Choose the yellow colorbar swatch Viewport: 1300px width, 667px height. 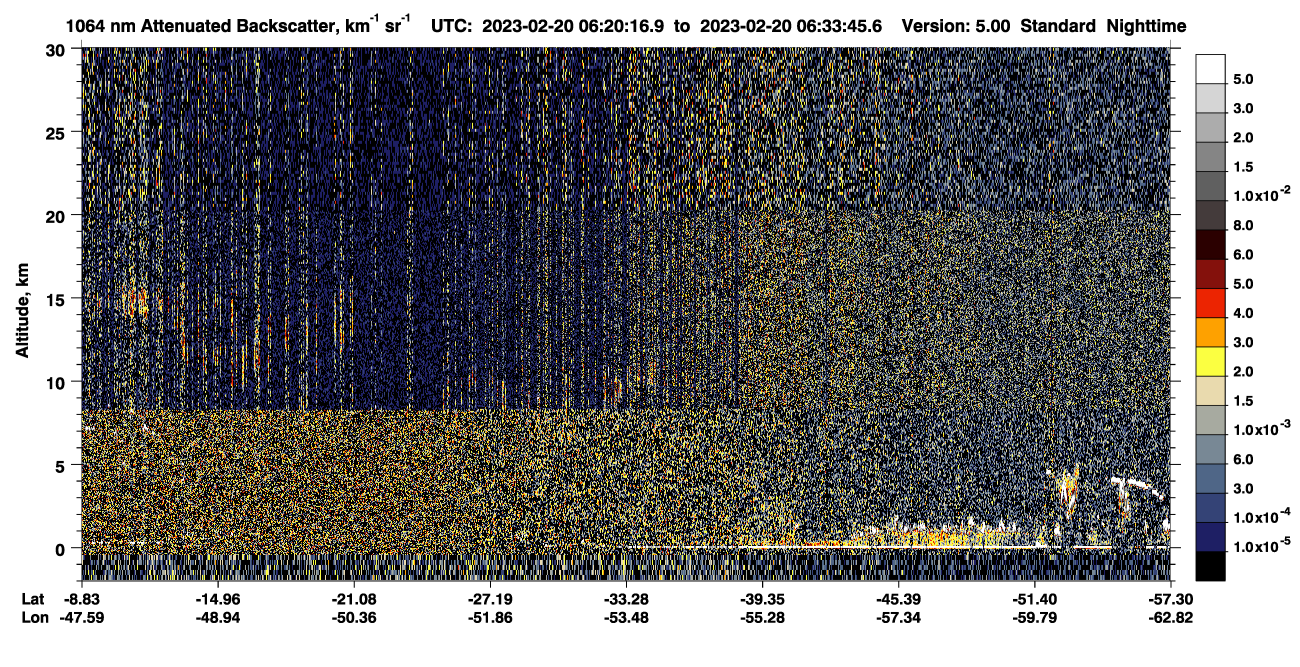pos(1210,361)
